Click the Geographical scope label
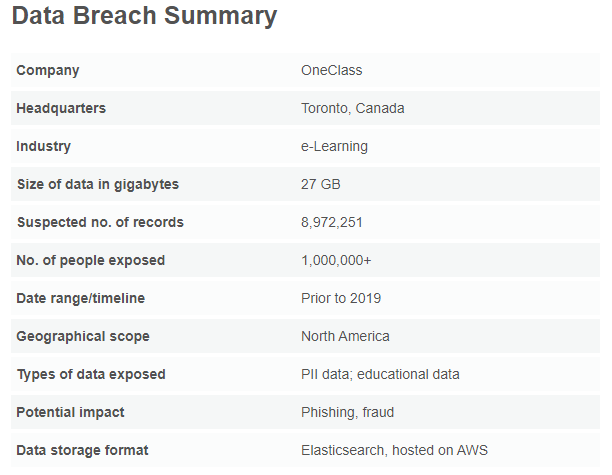Viewport: 612px width, 475px height. (83, 336)
